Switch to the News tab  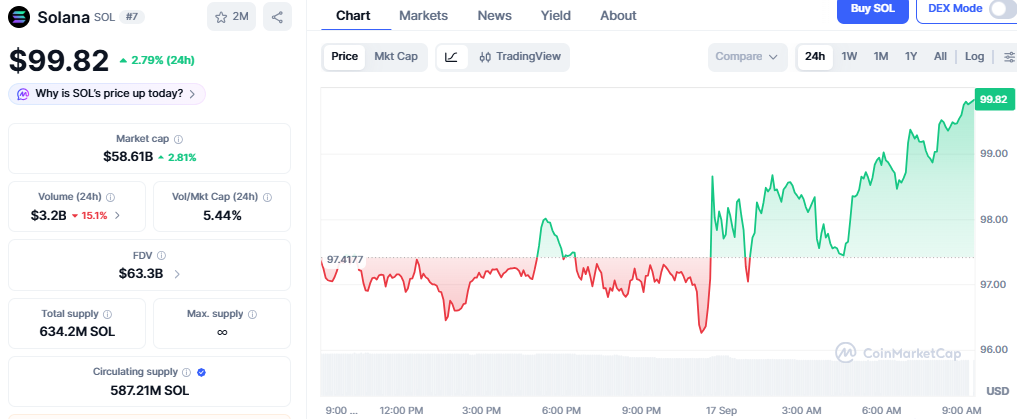[x=494, y=16]
